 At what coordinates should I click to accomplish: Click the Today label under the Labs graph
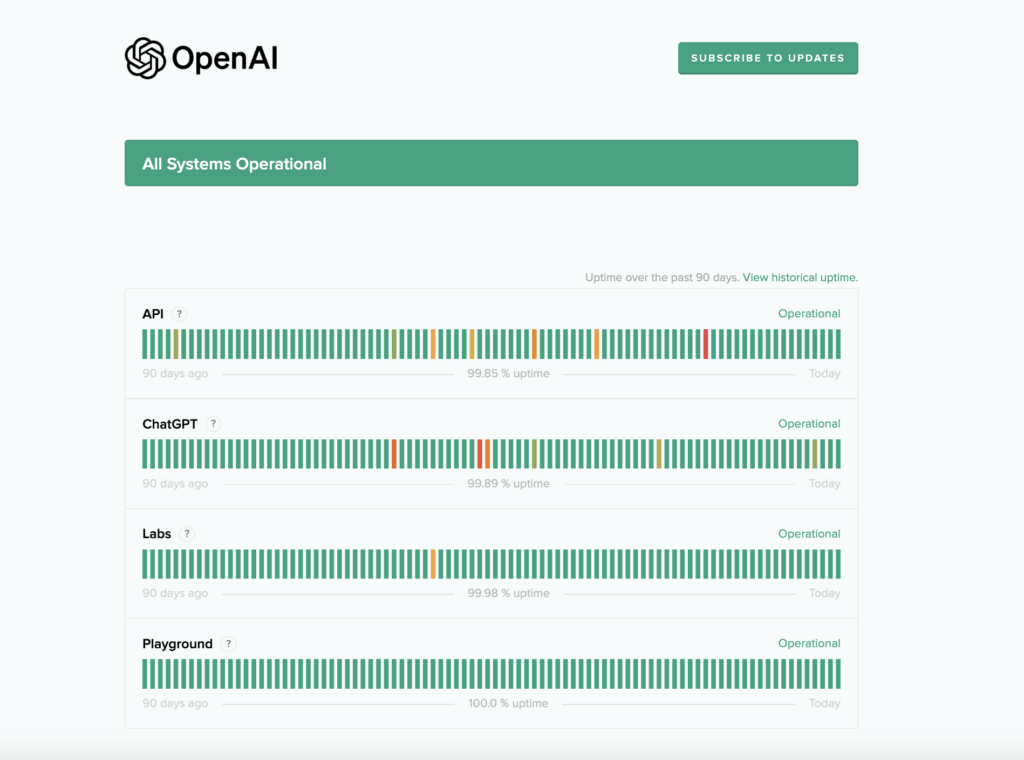[825, 593]
